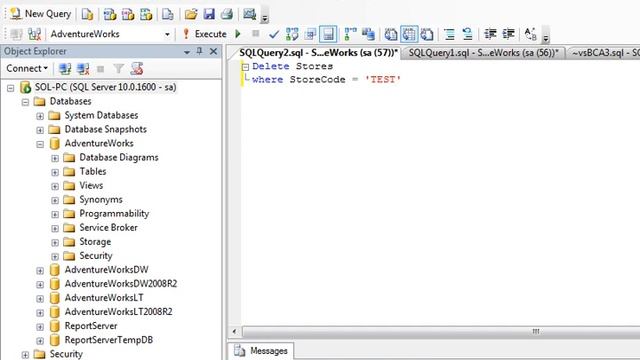Comment out the selected lines

(x=449, y=34)
